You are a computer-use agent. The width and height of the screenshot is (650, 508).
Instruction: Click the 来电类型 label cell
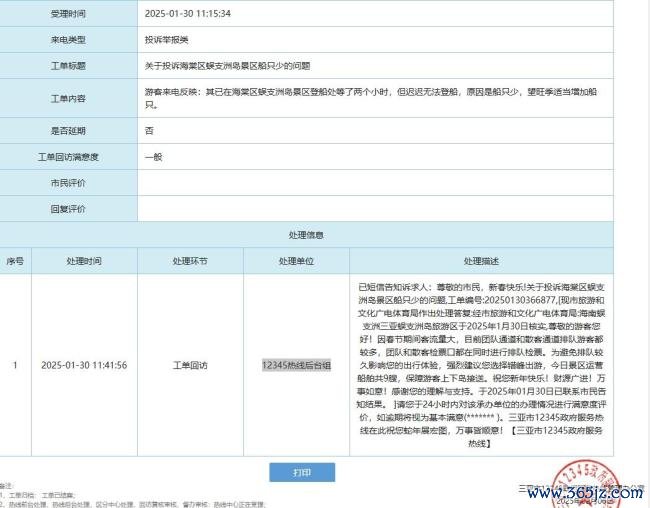pyautogui.click(x=68, y=40)
